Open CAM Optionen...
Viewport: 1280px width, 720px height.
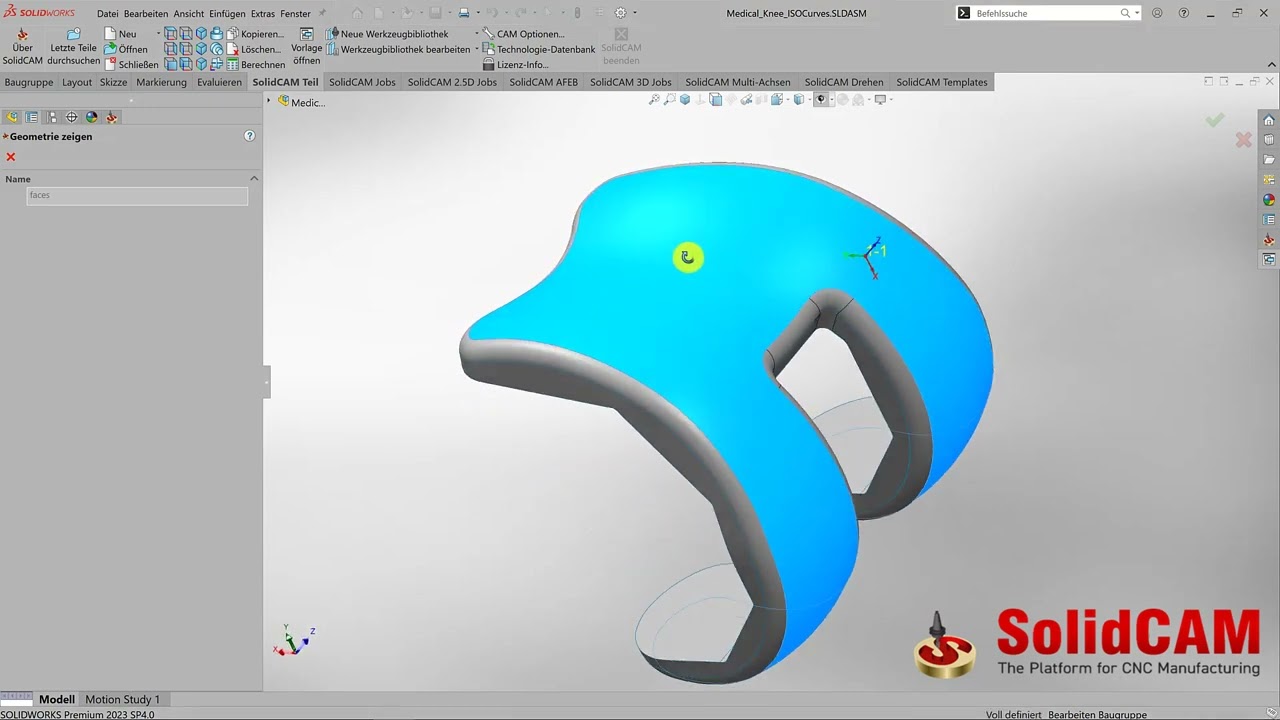click(523, 34)
